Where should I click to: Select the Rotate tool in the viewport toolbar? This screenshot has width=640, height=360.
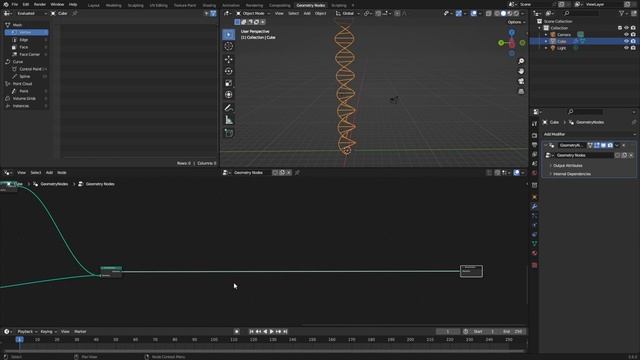[x=229, y=71]
